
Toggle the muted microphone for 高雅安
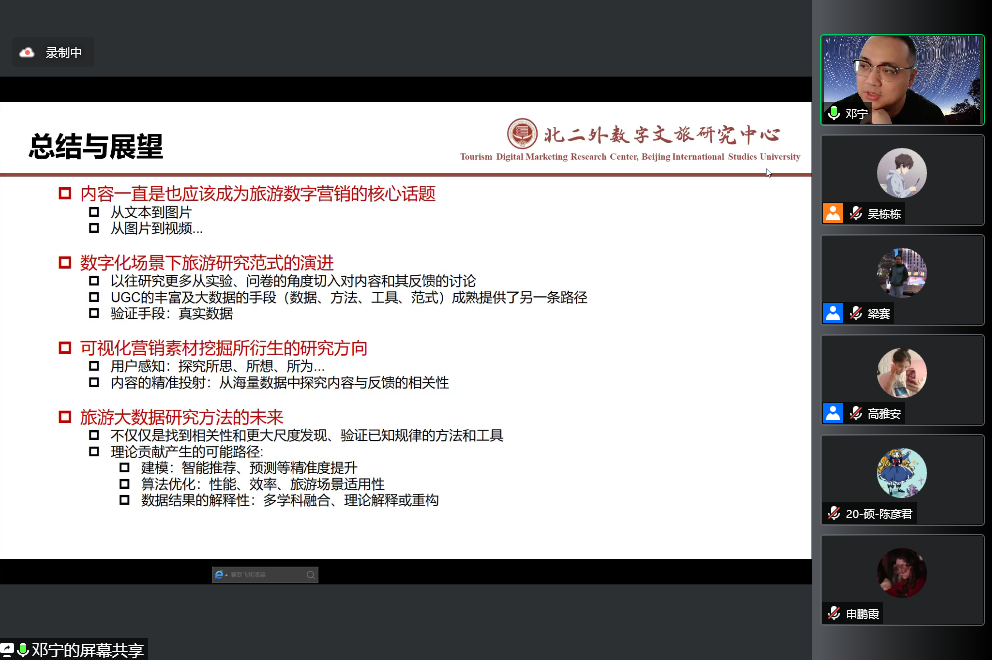pos(856,413)
